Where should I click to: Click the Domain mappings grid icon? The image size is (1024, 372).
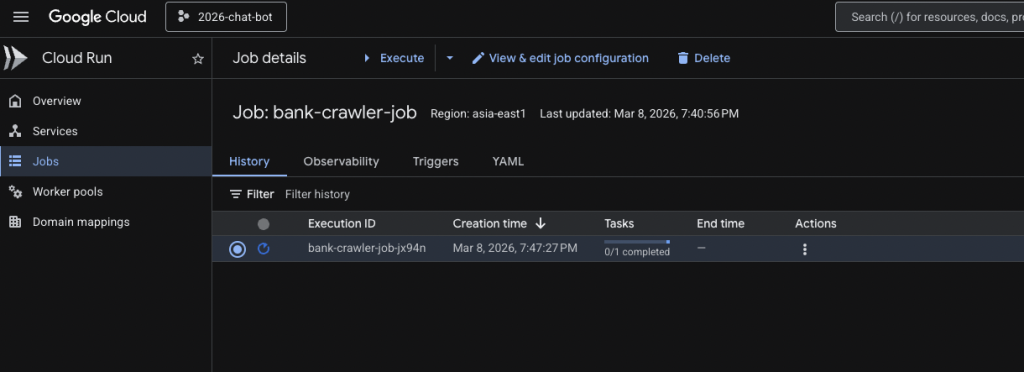click(15, 222)
